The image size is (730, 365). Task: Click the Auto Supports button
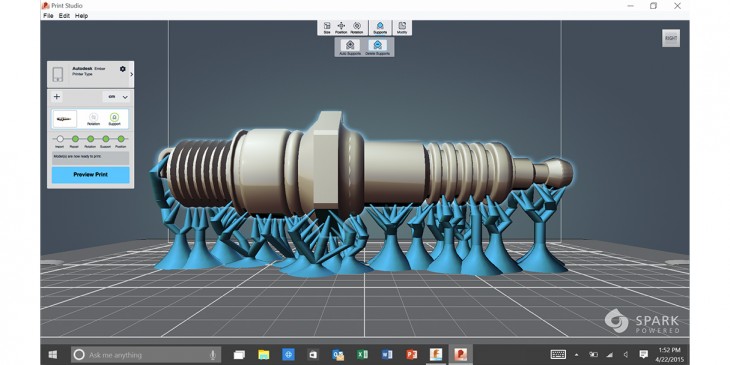click(x=350, y=47)
